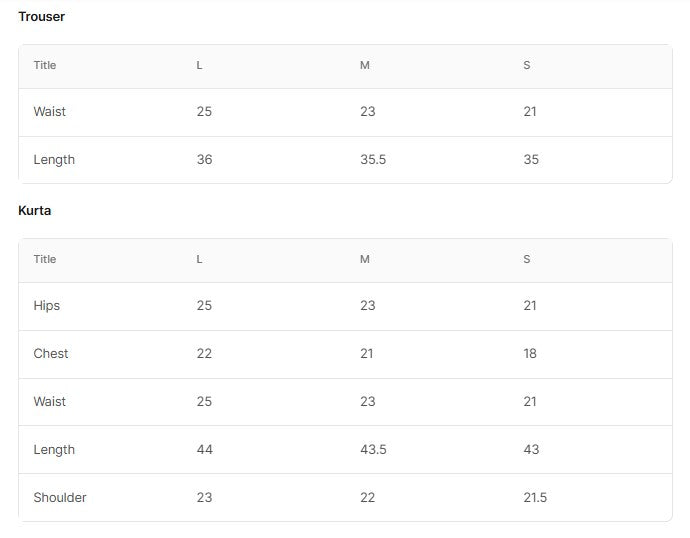This screenshot has height=538, width=690.
Task: Select the Kurta Hips row label
Action: pyautogui.click(x=47, y=306)
